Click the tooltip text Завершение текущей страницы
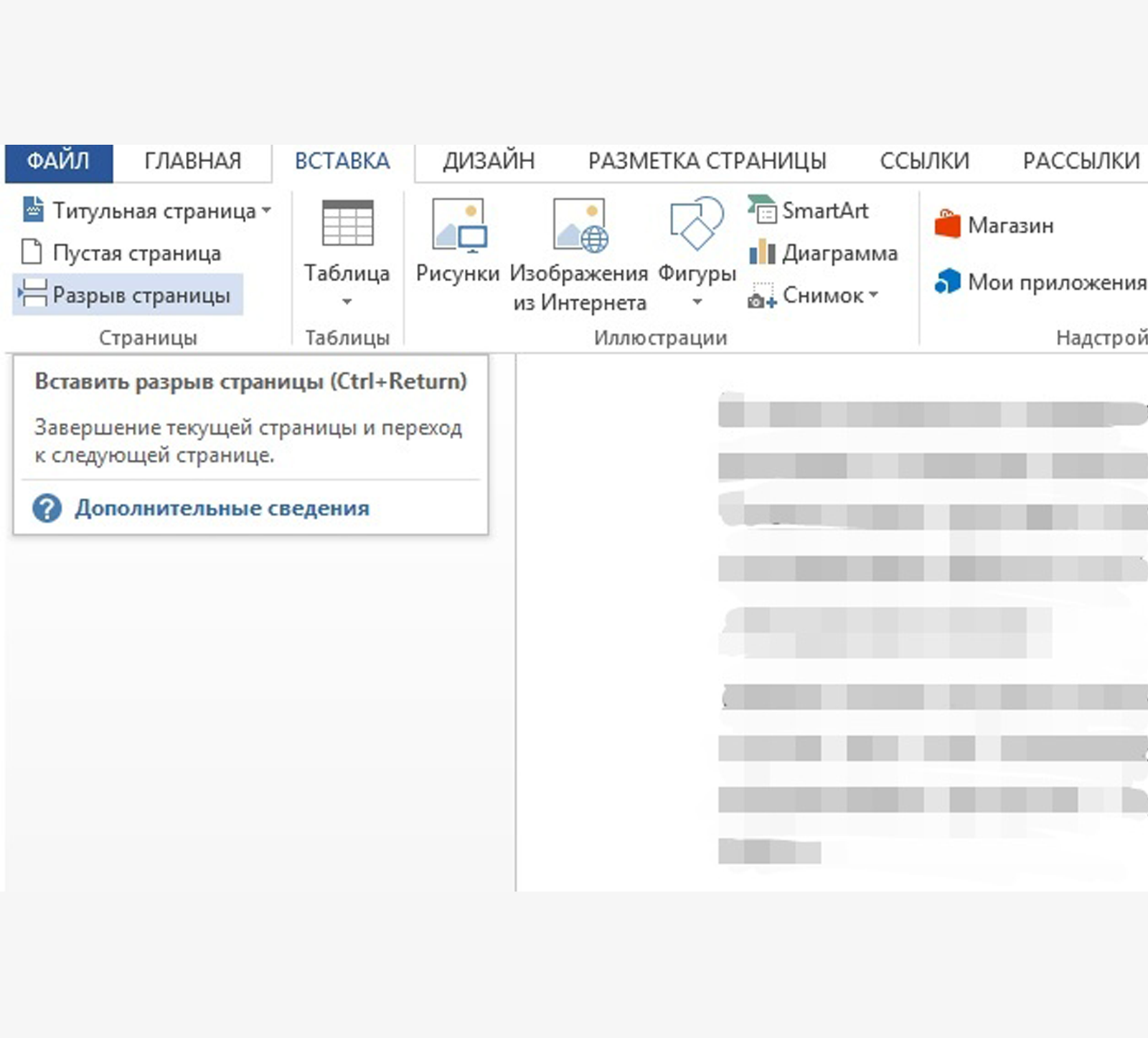The width and height of the screenshot is (1148, 1038). [x=248, y=441]
